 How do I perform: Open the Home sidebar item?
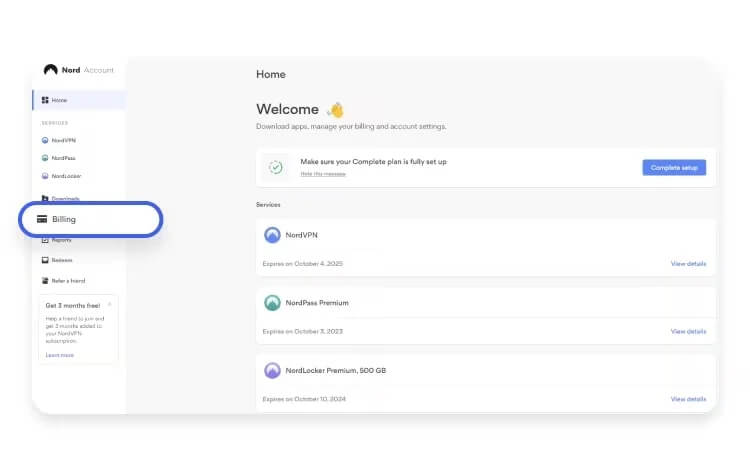[x=79, y=100]
